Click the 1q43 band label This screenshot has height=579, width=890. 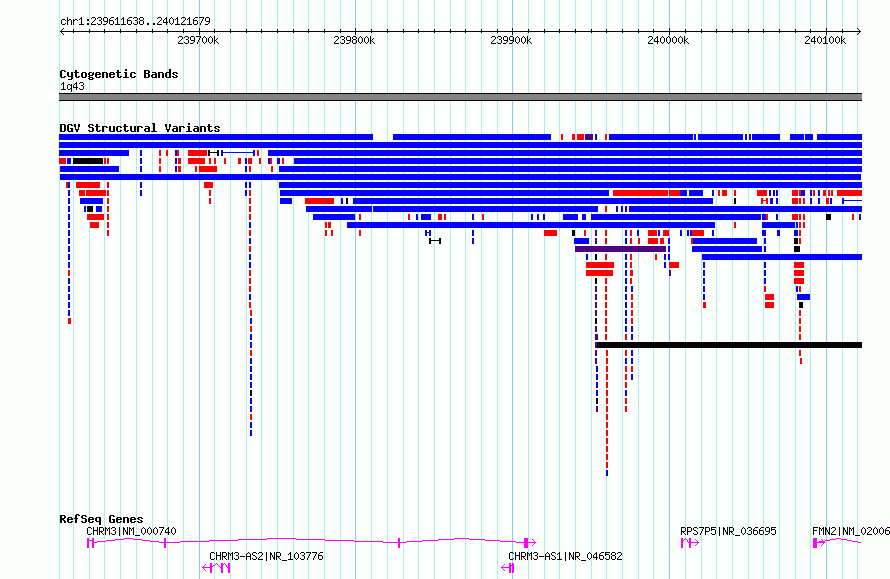[72, 86]
